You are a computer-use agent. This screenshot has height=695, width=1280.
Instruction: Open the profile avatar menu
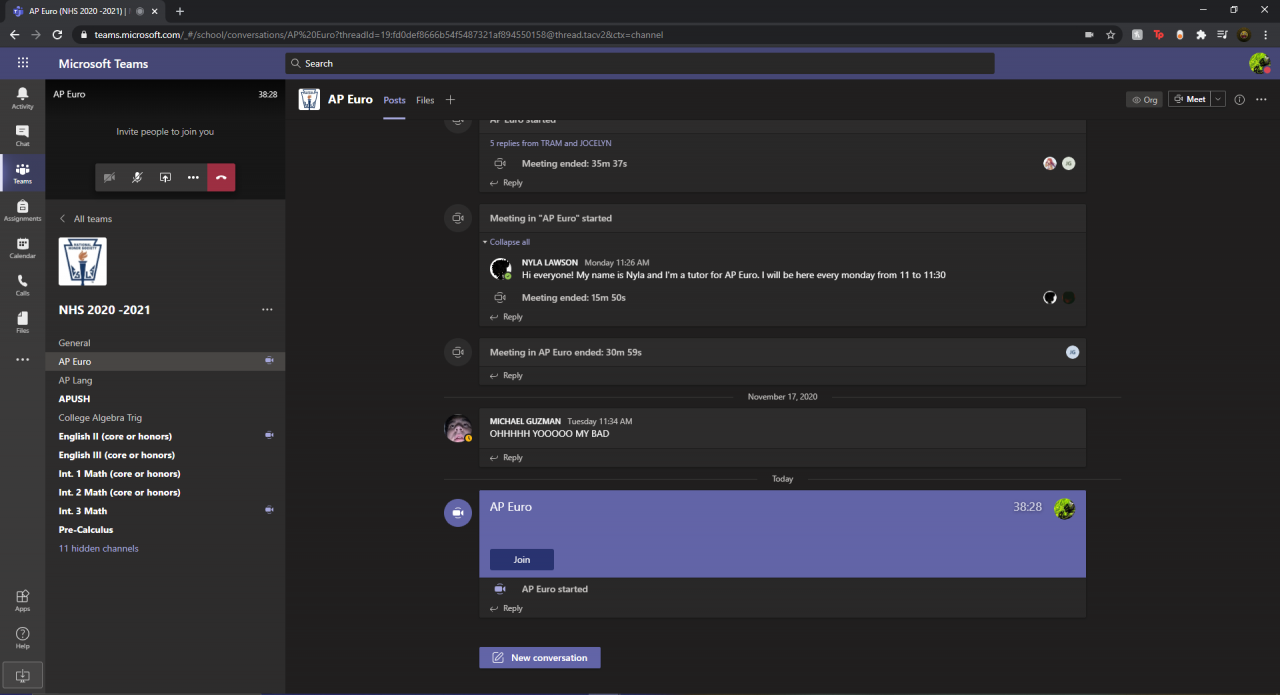(x=1259, y=63)
